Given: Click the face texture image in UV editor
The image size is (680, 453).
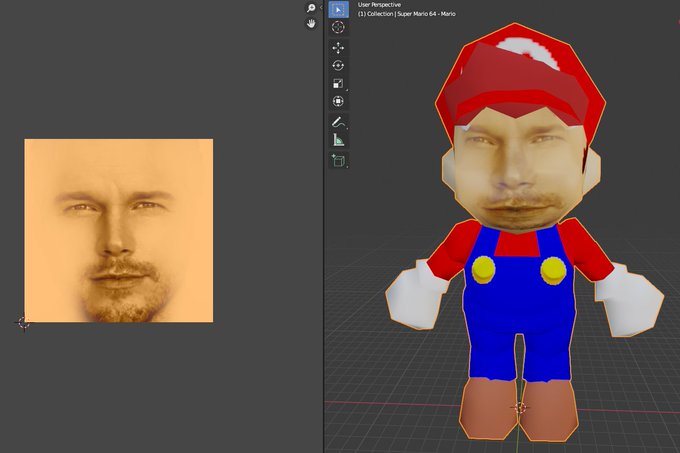Looking at the screenshot, I should [118, 230].
